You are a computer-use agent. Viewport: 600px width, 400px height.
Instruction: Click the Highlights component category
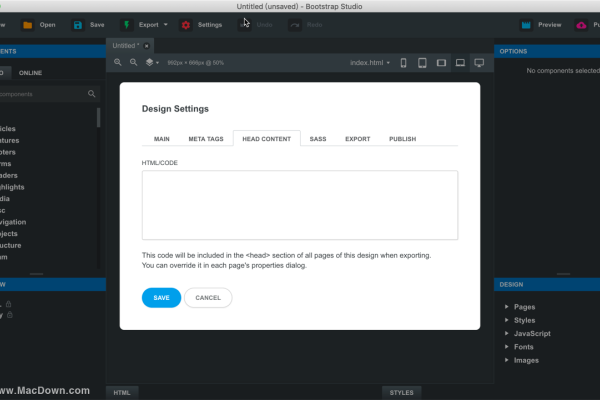point(12,187)
